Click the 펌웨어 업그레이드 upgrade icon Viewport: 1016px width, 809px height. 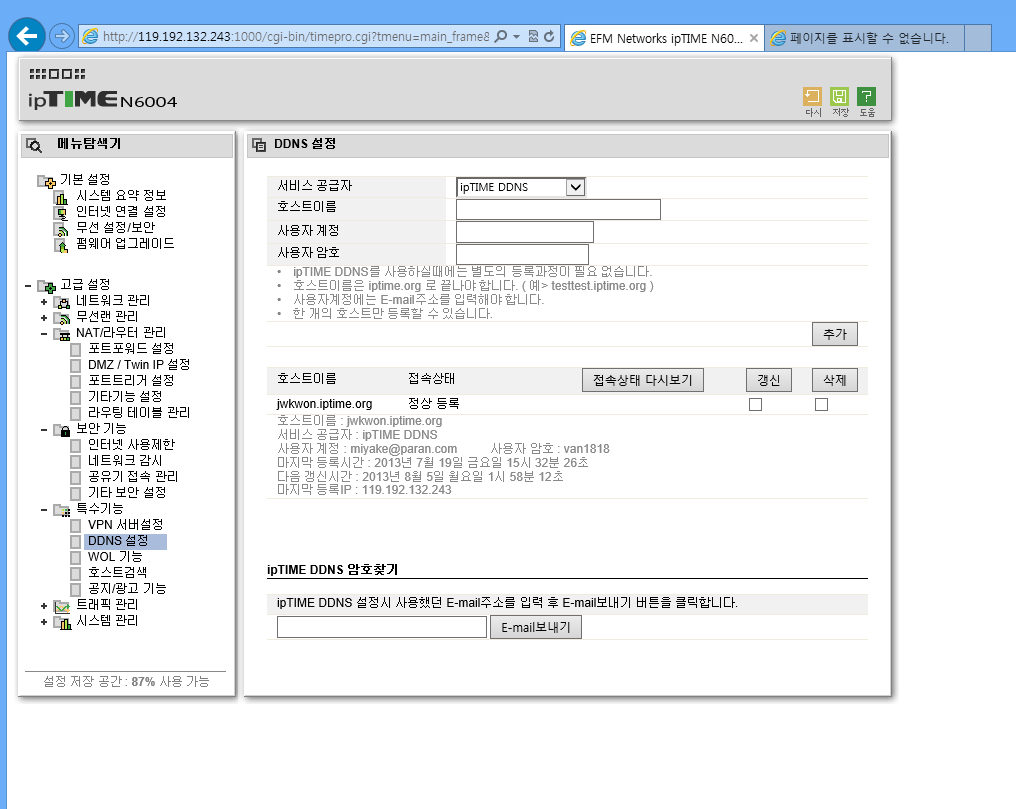[x=62, y=245]
